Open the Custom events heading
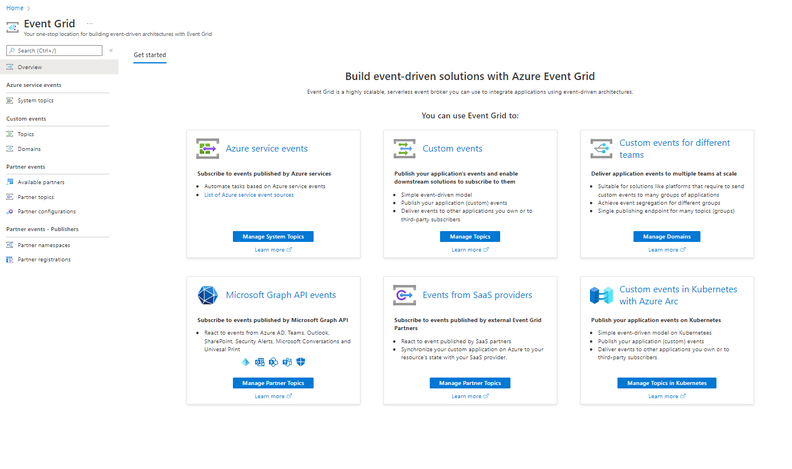Screen dimensions: 792x469 click(452, 148)
